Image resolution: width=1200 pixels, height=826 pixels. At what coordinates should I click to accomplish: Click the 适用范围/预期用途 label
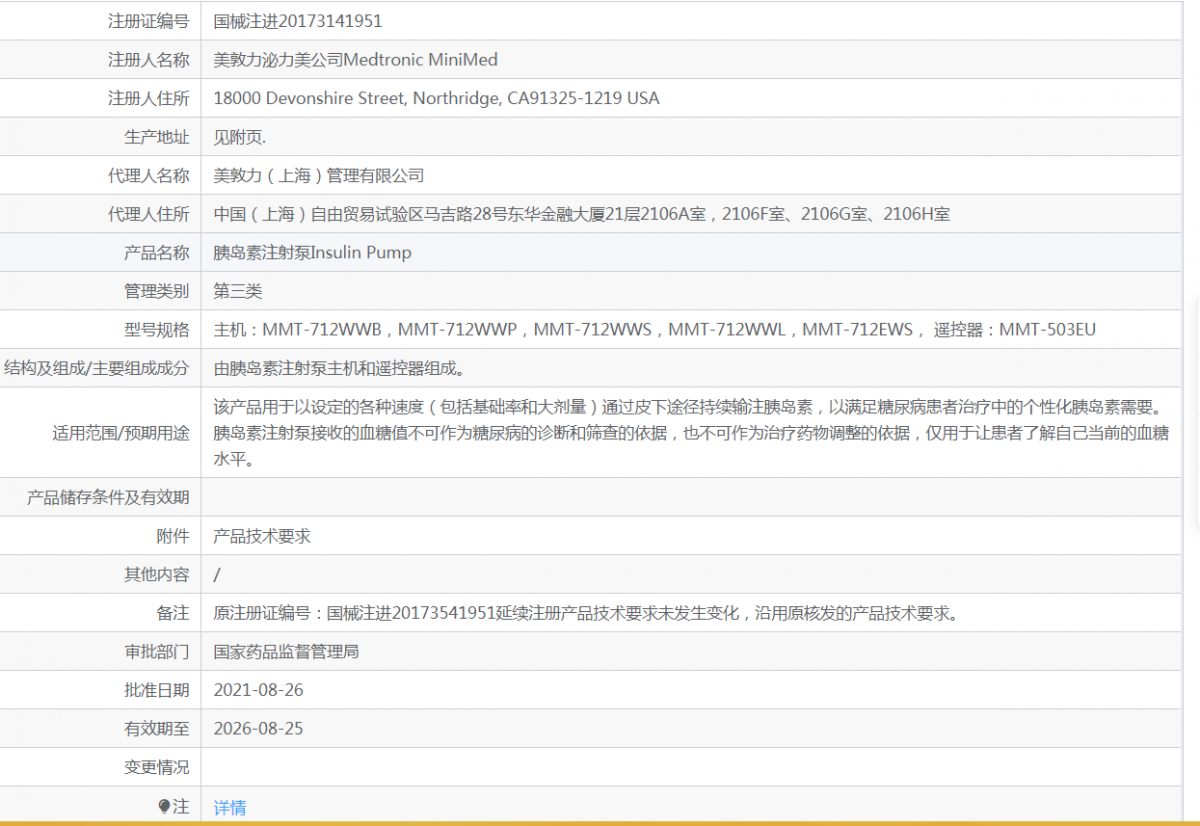[121, 434]
